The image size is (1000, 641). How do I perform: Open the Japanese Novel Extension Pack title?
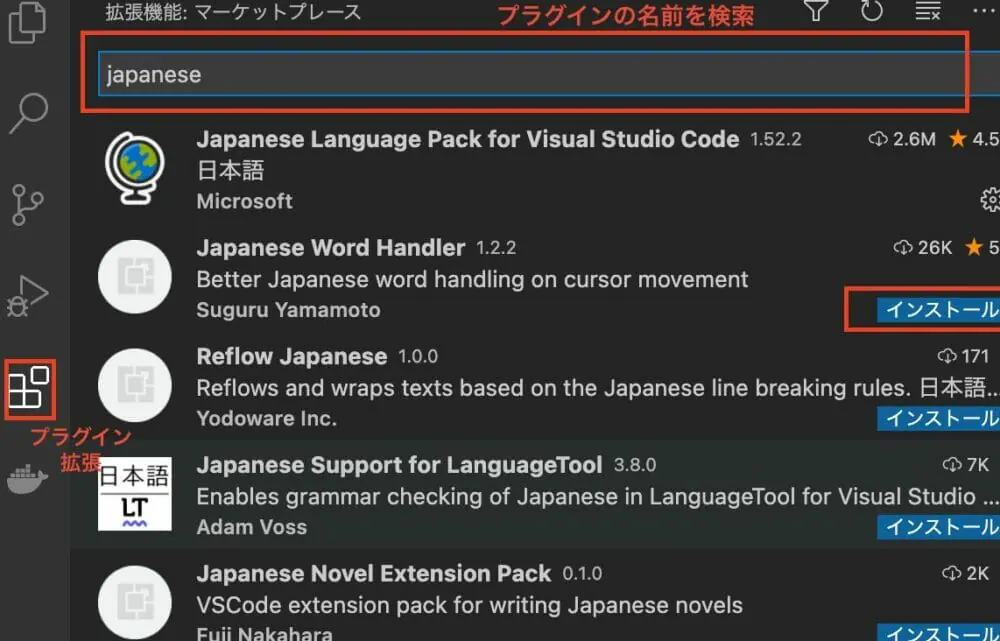374,574
